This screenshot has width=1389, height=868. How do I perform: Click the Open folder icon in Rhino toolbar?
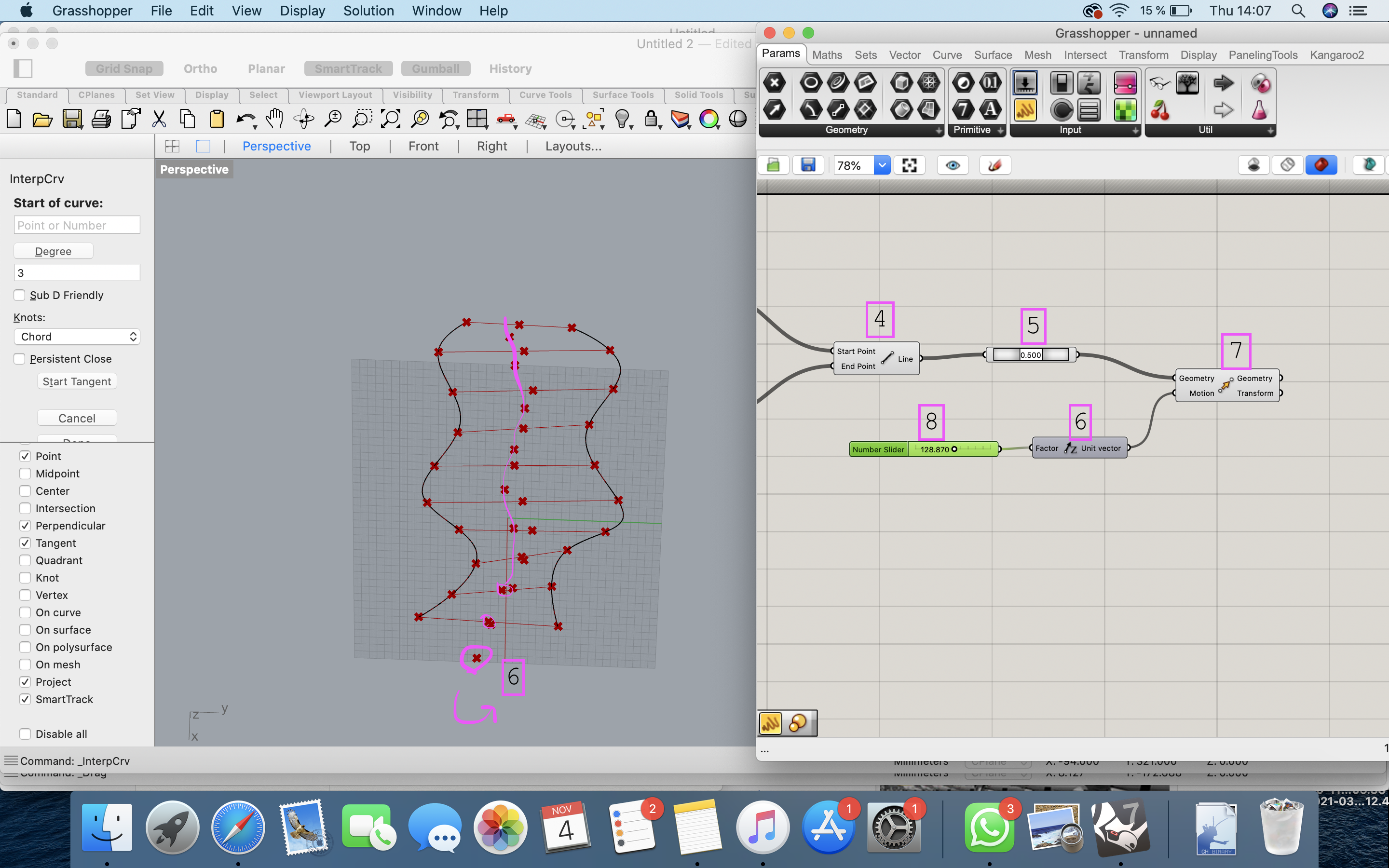[x=42, y=120]
